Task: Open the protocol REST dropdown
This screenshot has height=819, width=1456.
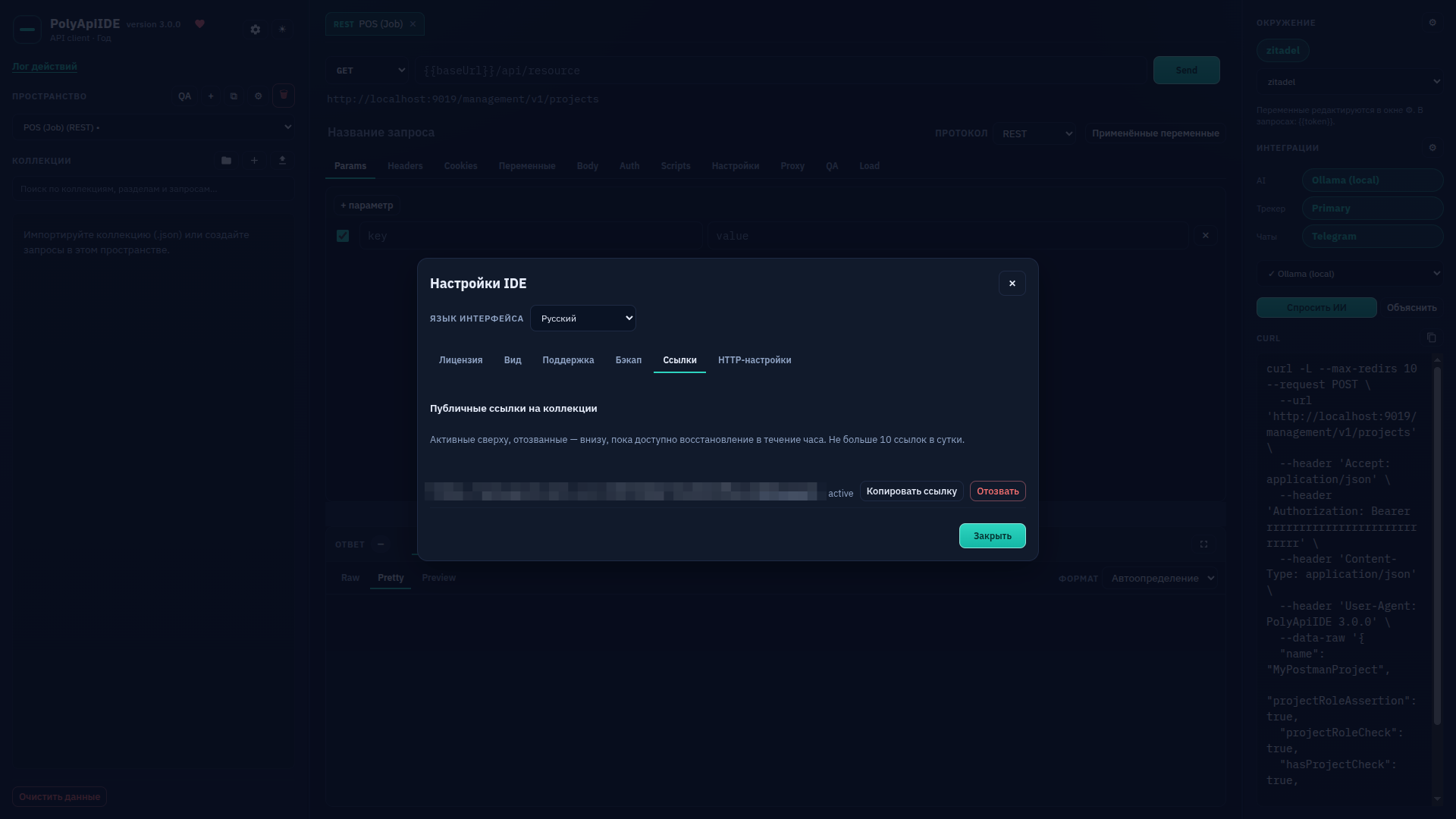Action: tap(1035, 133)
